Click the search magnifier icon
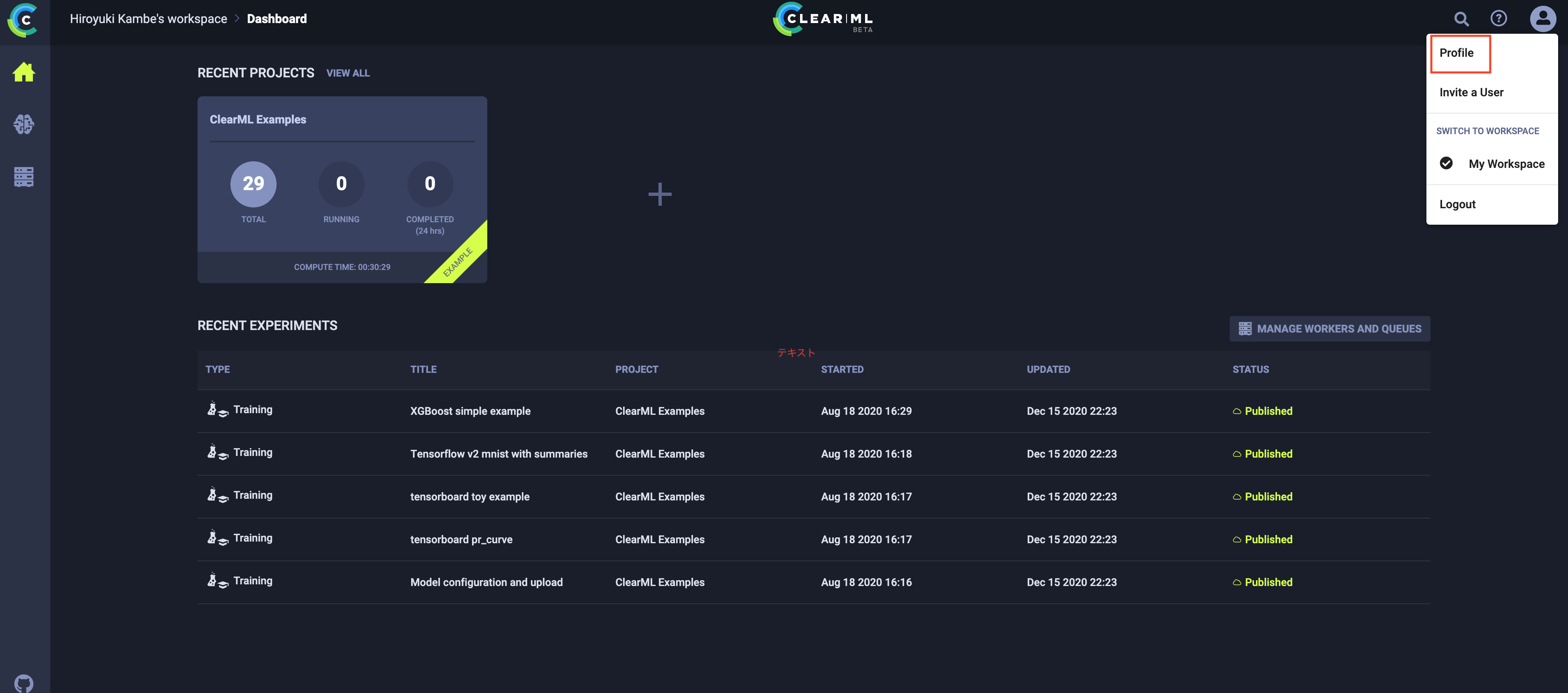The width and height of the screenshot is (1568, 693). click(x=1461, y=19)
